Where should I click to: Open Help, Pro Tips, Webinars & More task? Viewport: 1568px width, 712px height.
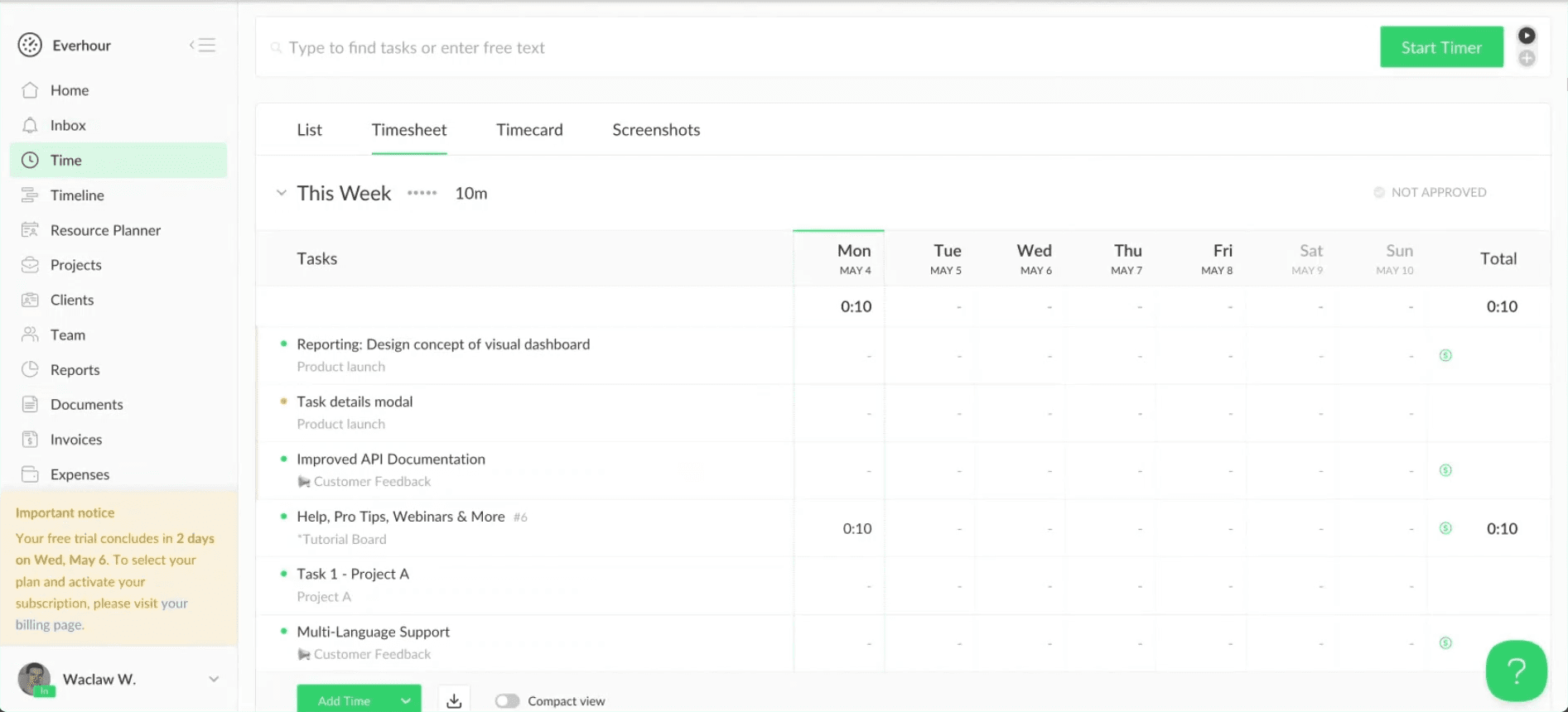401,517
